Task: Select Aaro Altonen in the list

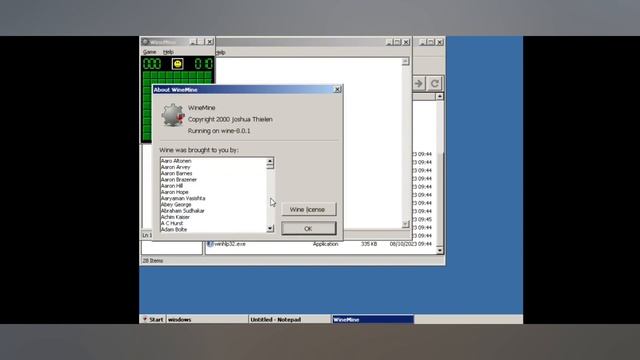Action: tap(176, 161)
